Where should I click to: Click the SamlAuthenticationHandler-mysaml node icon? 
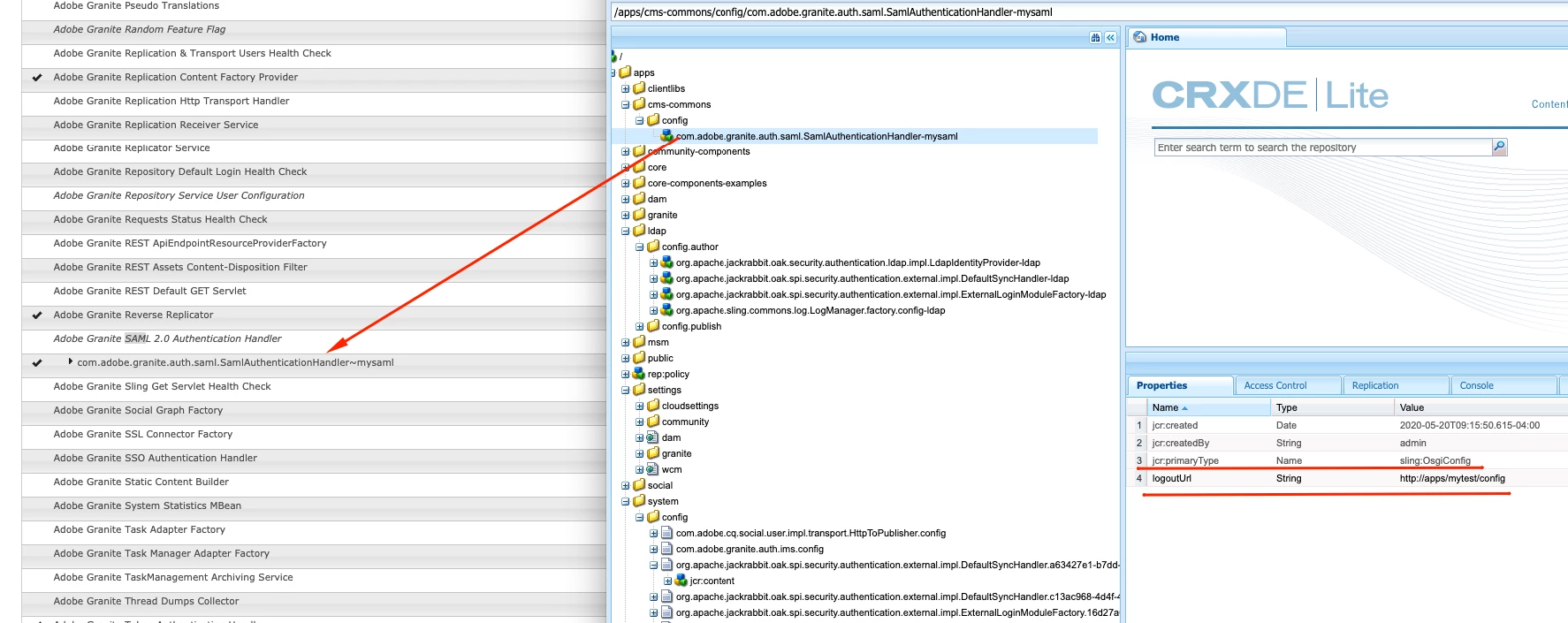(667, 136)
